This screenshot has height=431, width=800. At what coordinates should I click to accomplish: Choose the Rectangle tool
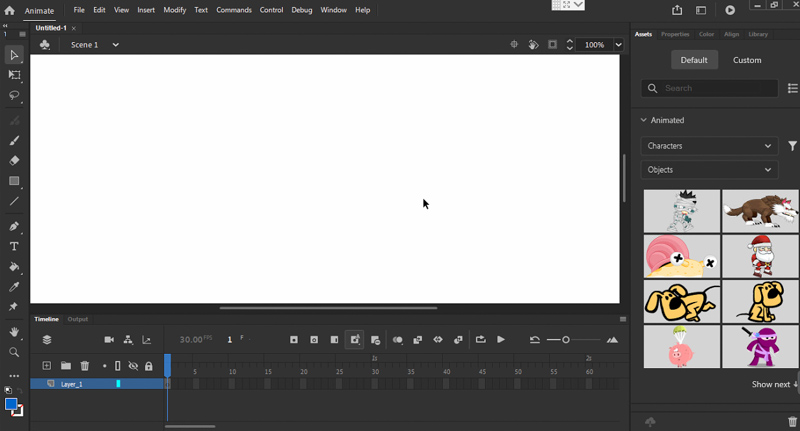pos(14,181)
